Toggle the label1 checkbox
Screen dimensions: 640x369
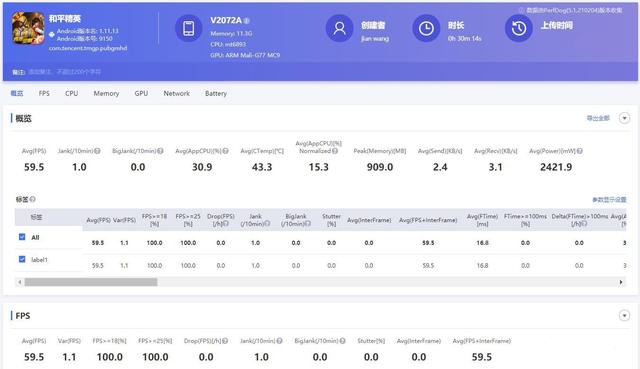coord(22,259)
